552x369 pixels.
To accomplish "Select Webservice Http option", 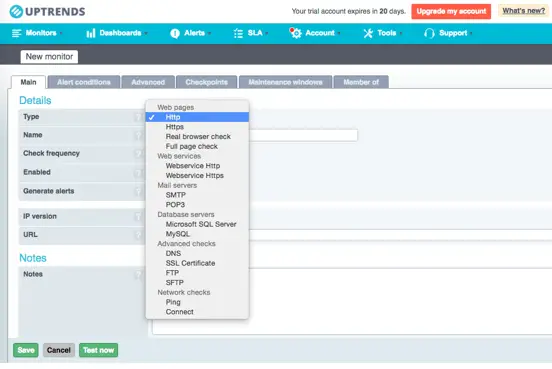I will (x=197, y=166).
